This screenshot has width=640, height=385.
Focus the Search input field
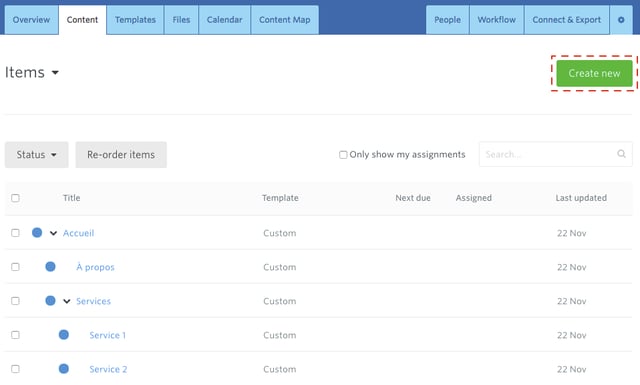[556, 154]
